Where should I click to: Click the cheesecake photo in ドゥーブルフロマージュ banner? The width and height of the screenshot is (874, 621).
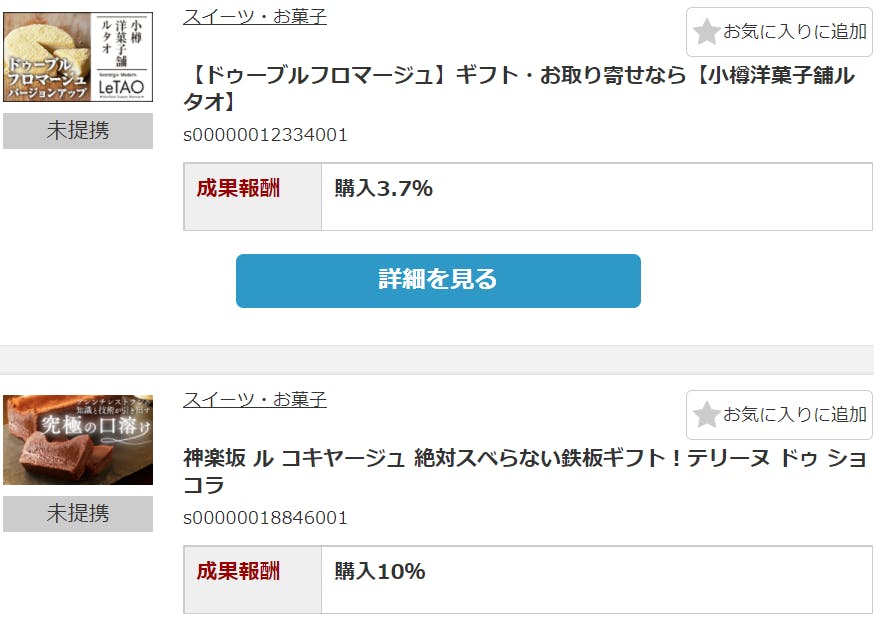(x=47, y=56)
